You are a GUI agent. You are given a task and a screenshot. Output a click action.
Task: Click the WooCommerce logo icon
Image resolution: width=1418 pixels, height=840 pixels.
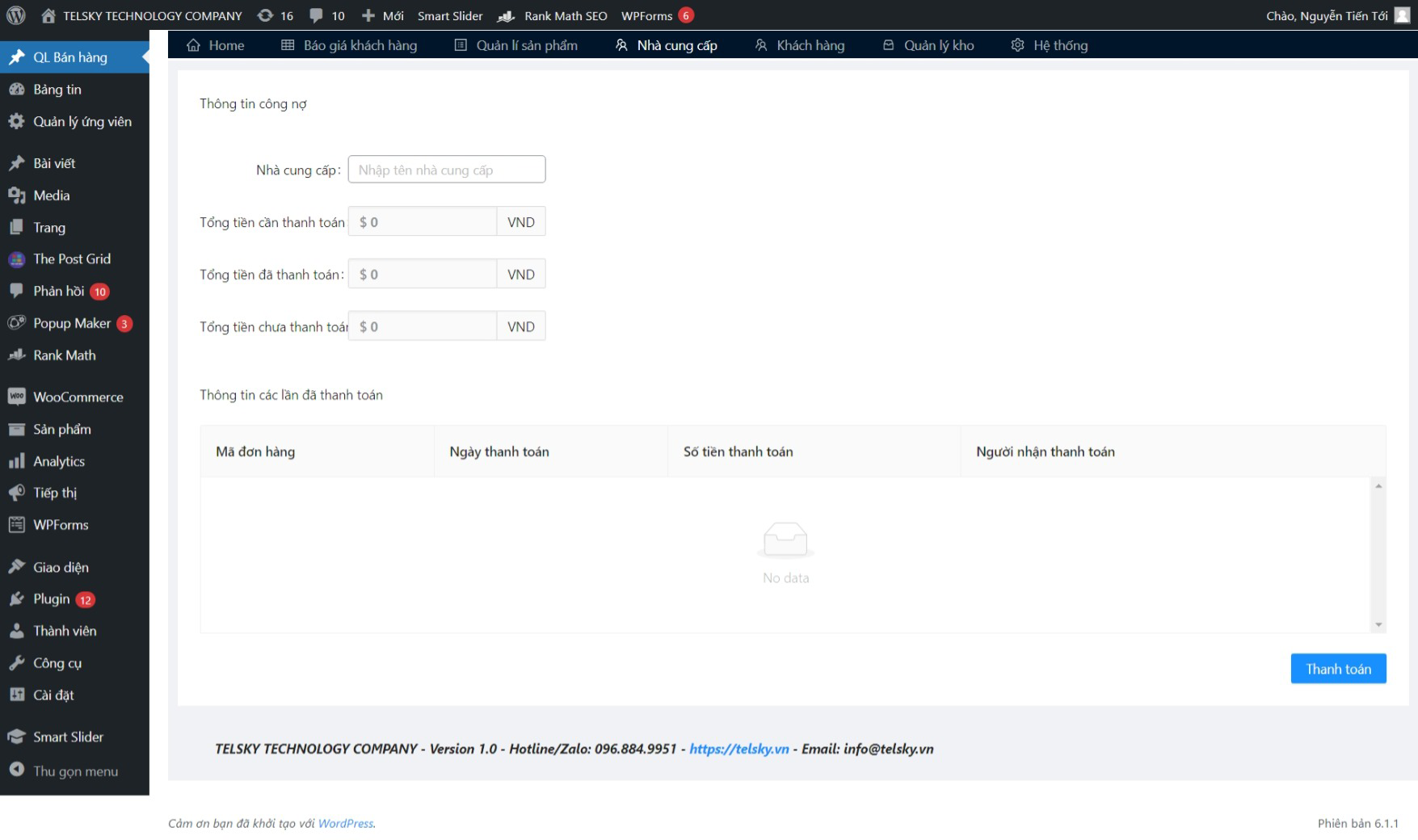coord(16,397)
